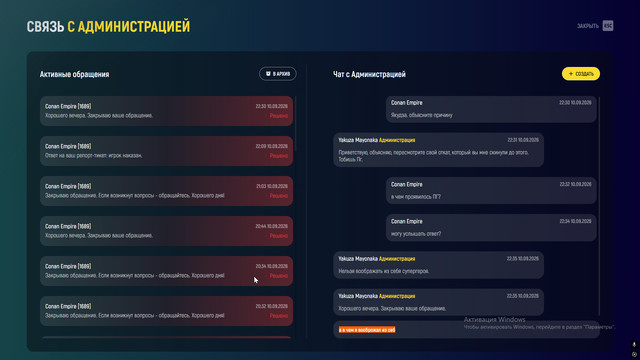Open the ticket with timestamp 20:34
The image size is (640, 360).
[167, 271]
